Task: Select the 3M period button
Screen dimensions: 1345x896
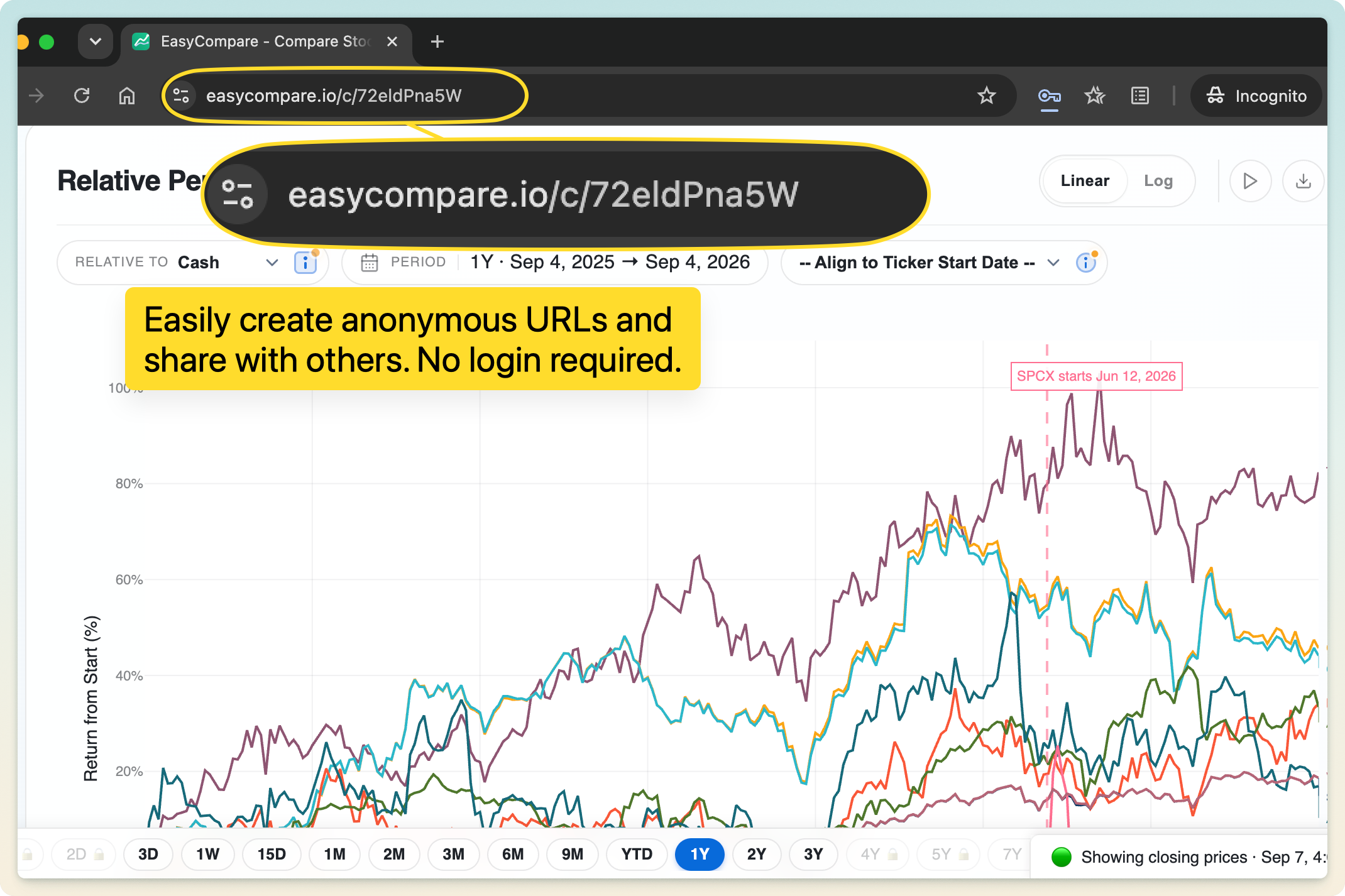Action: click(453, 855)
